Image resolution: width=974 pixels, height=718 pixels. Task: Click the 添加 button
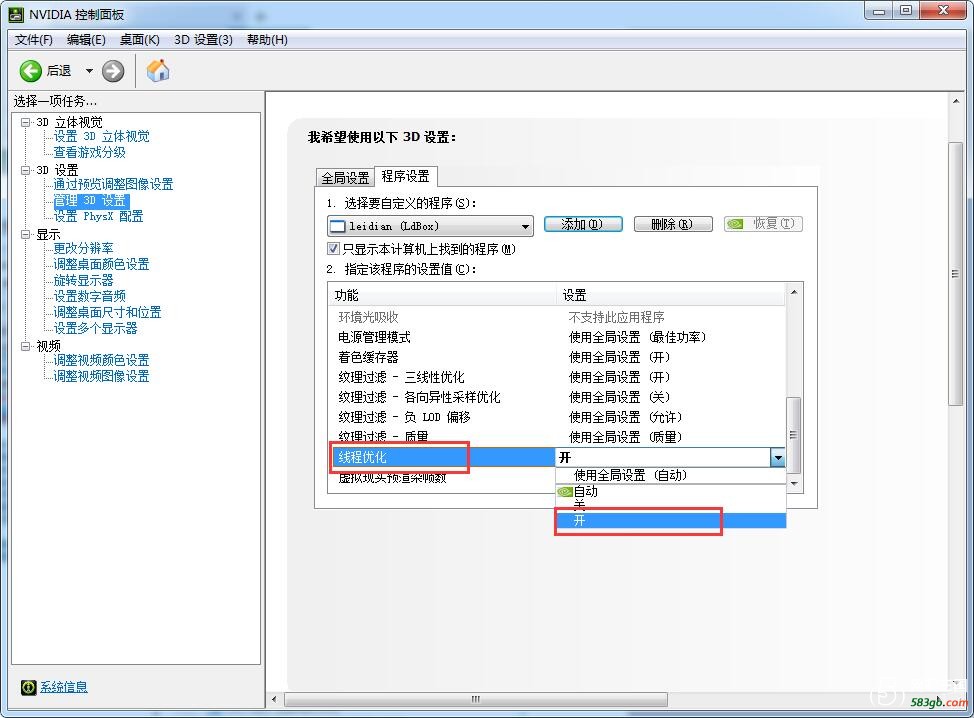click(x=583, y=224)
